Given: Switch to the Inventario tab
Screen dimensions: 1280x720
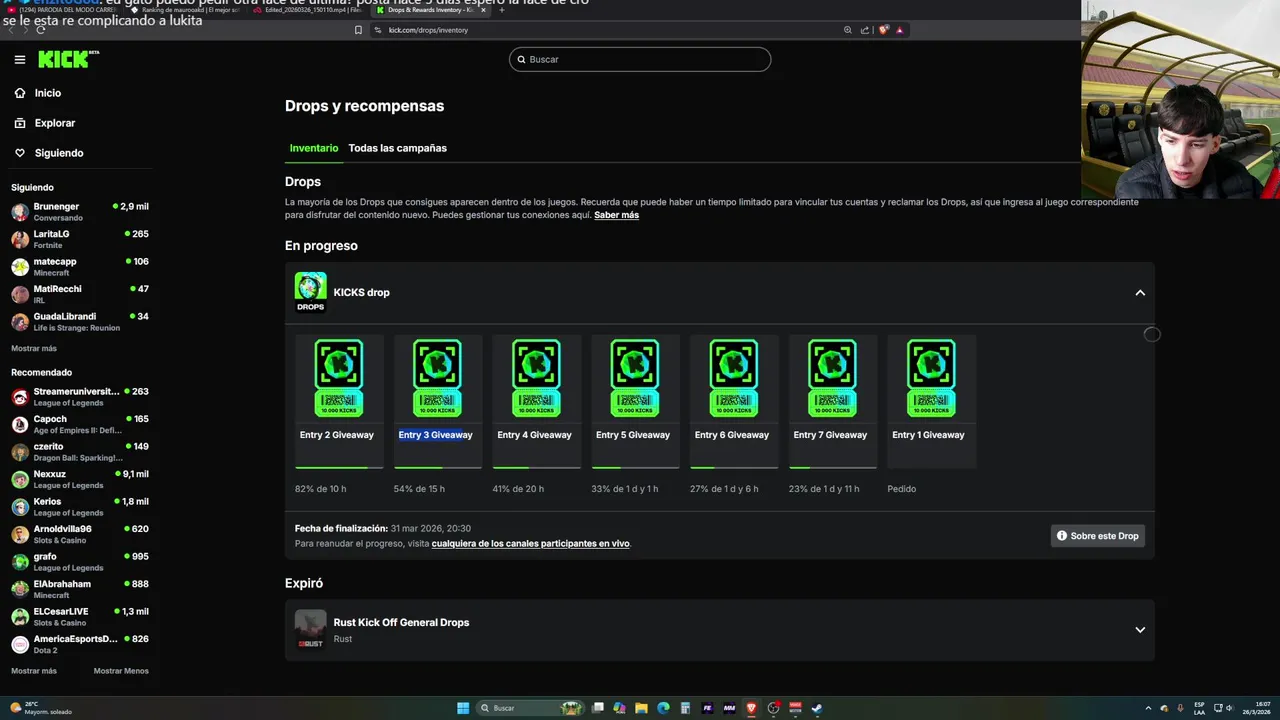Looking at the screenshot, I should click(x=314, y=148).
